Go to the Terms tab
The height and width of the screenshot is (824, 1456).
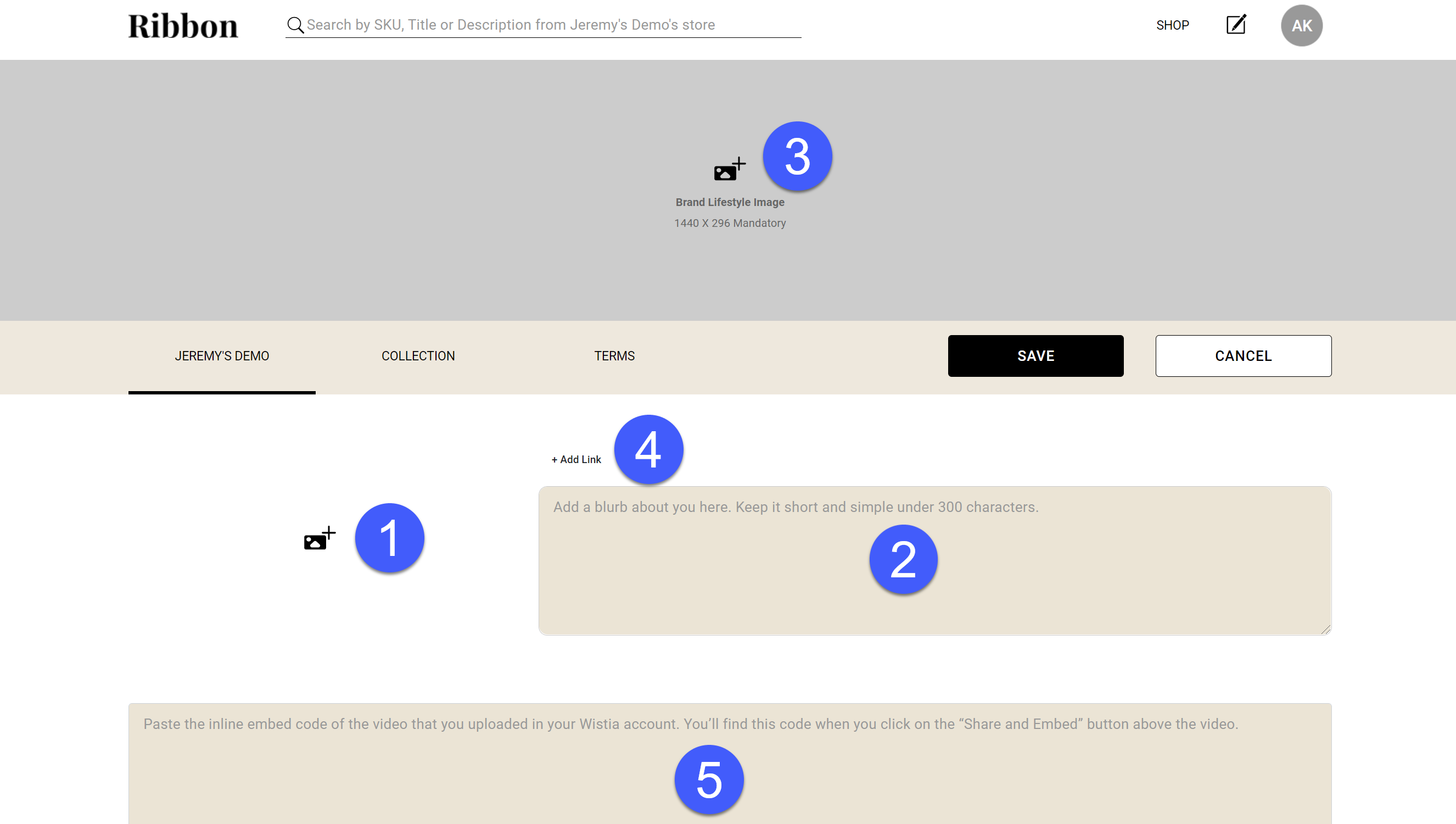(x=614, y=356)
